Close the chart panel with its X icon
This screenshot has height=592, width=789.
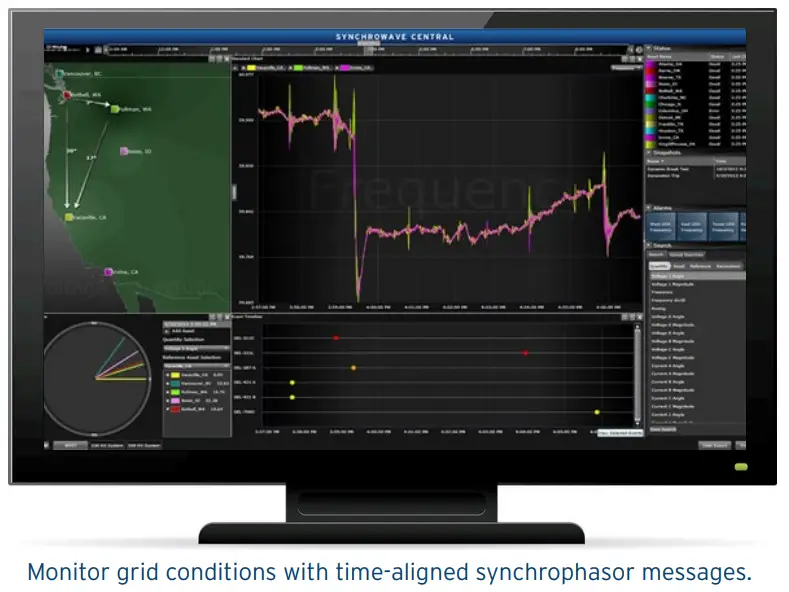click(640, 59)
